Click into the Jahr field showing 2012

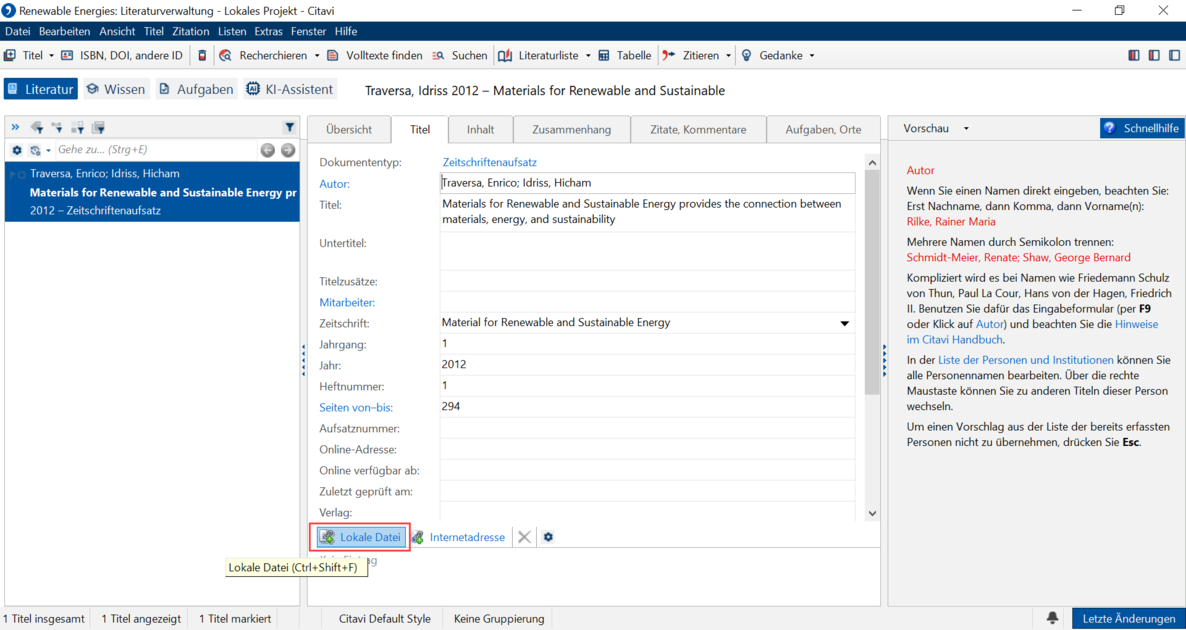click(647, 365)
